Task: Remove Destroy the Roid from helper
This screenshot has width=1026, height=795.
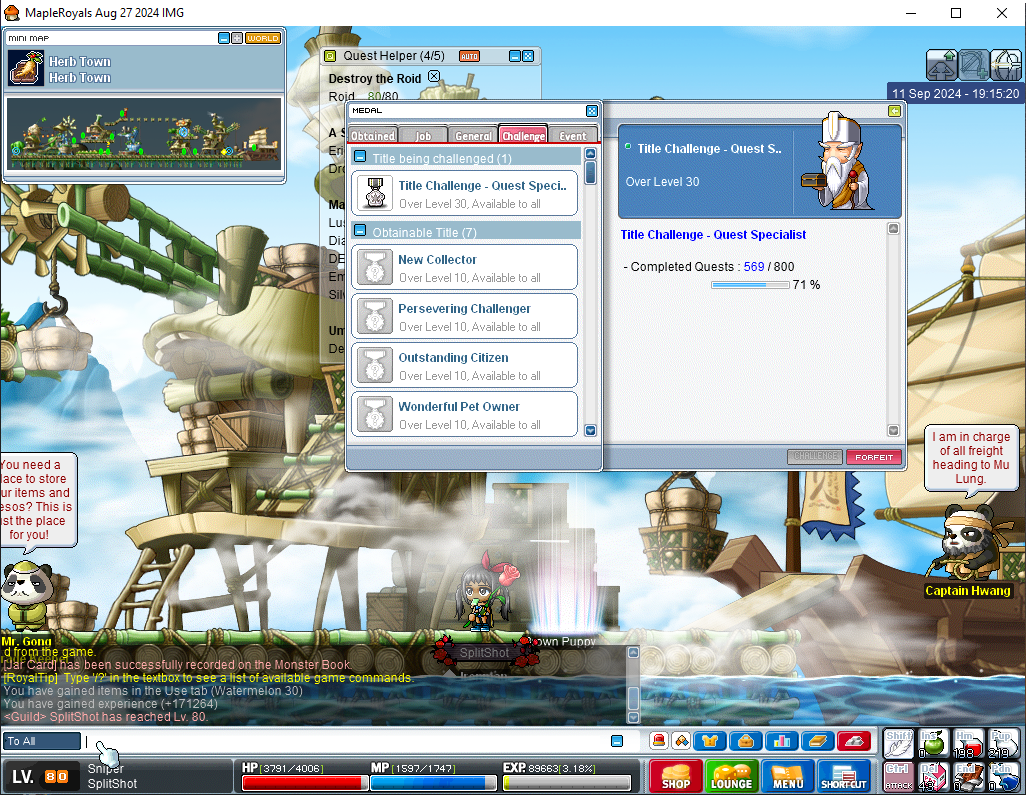Action: 433,77
